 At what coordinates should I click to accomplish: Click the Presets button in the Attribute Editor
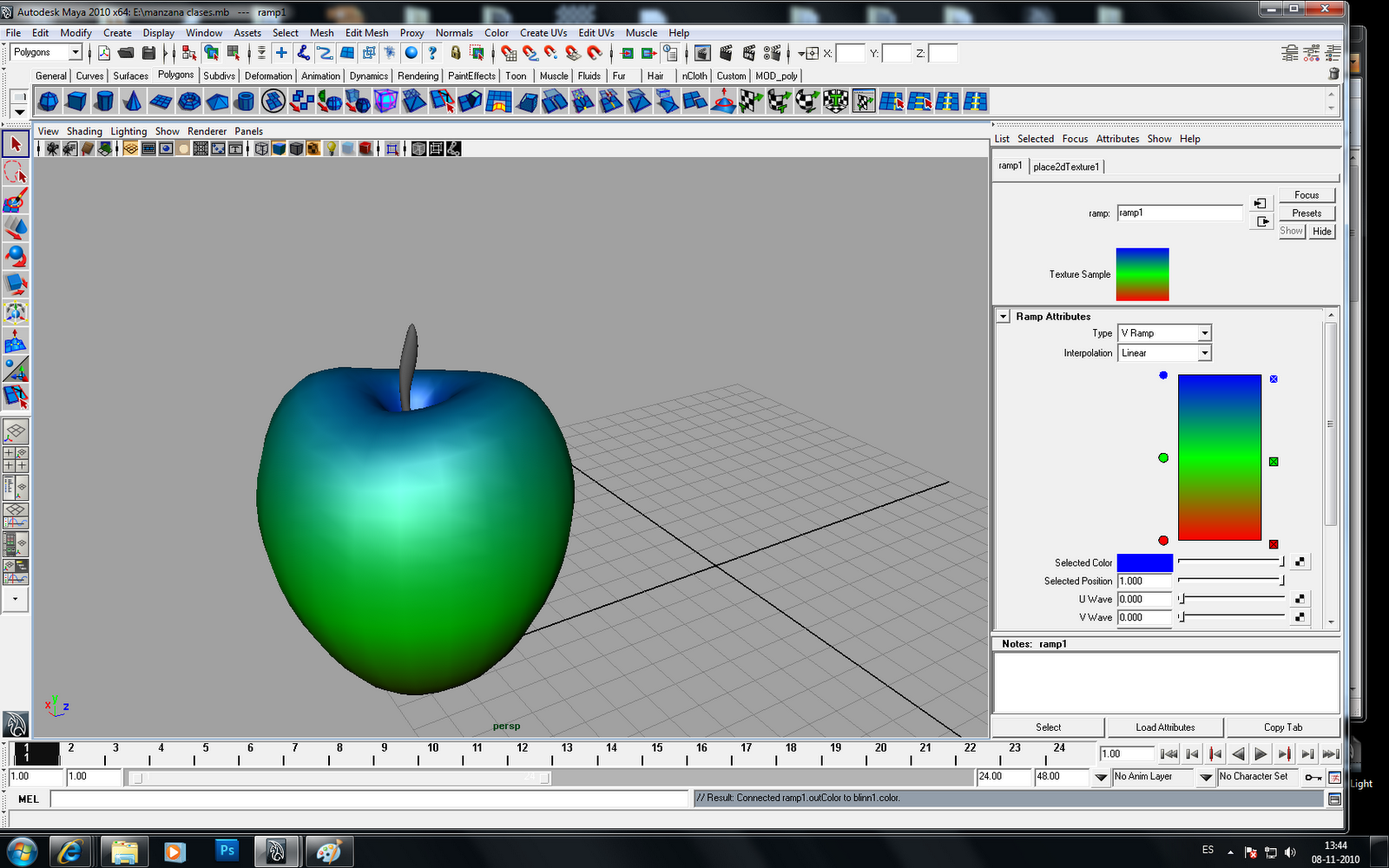[x=1307, y=213]
